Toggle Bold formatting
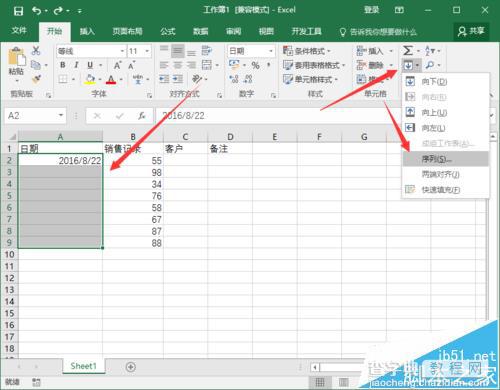The width and height of the screenshot is (500, 390). 63,65
